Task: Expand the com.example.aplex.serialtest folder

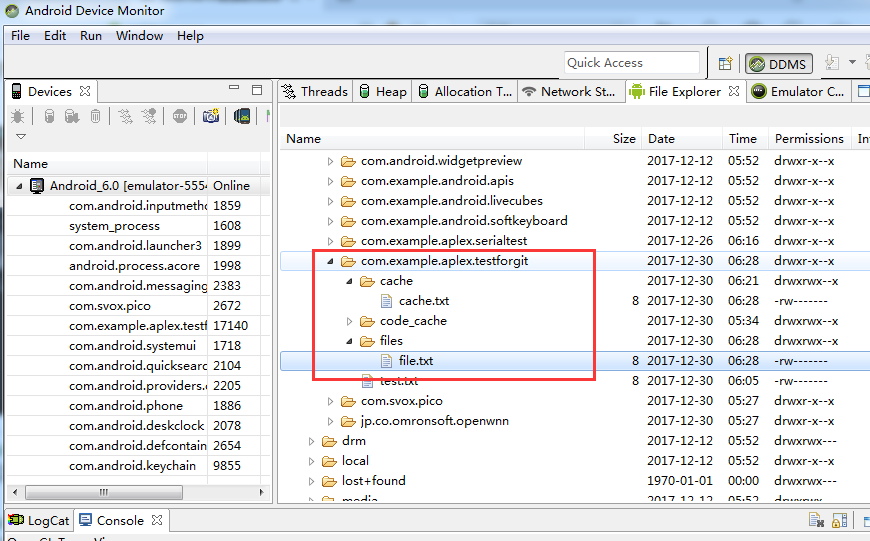Action: [x=330, y=241]
